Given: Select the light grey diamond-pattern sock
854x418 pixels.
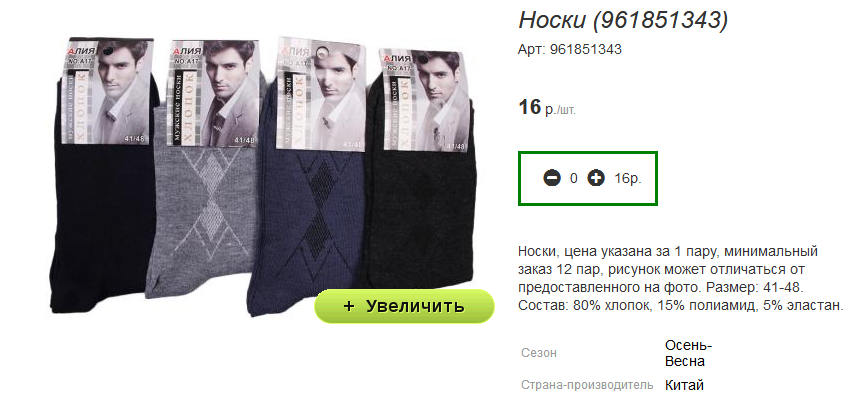Looking at the screenshot, I should (x=204, y=218).
